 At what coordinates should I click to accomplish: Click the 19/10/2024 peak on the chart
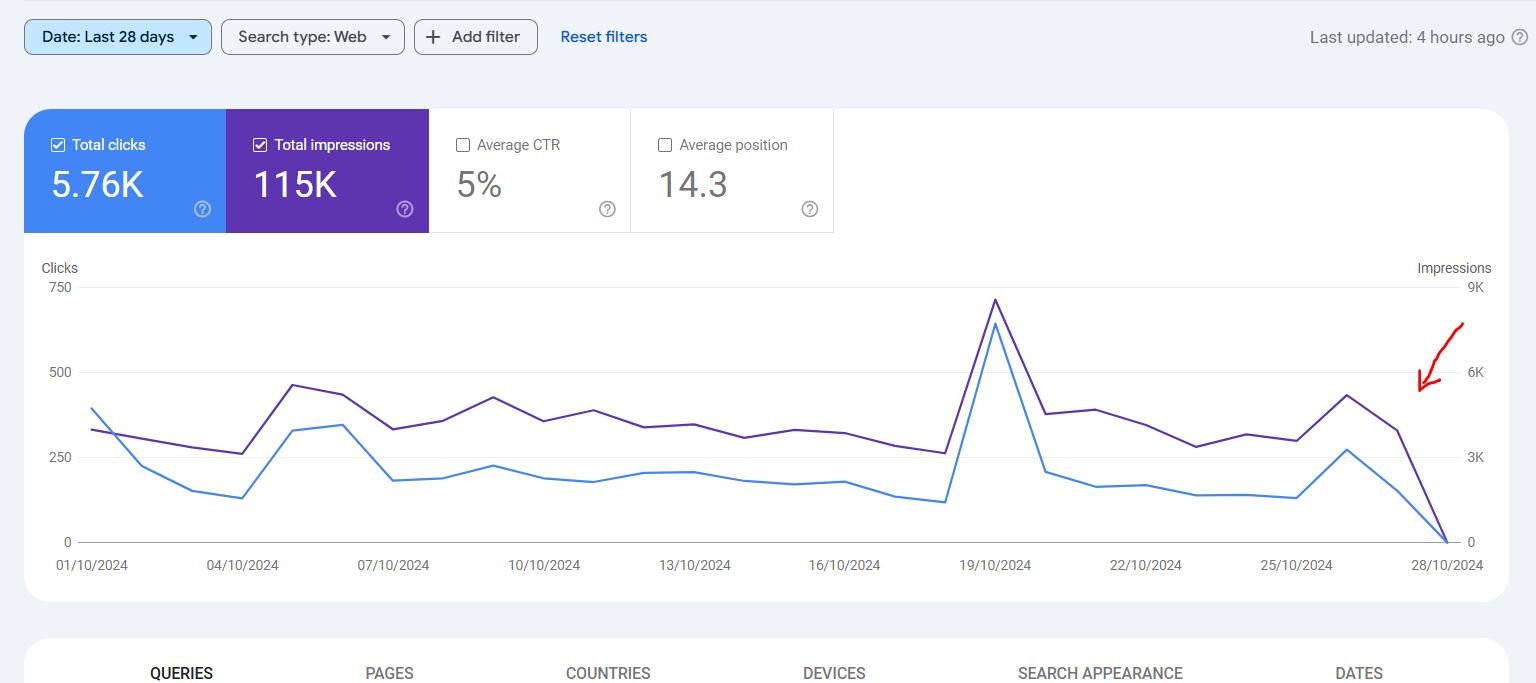click(995, 300)
